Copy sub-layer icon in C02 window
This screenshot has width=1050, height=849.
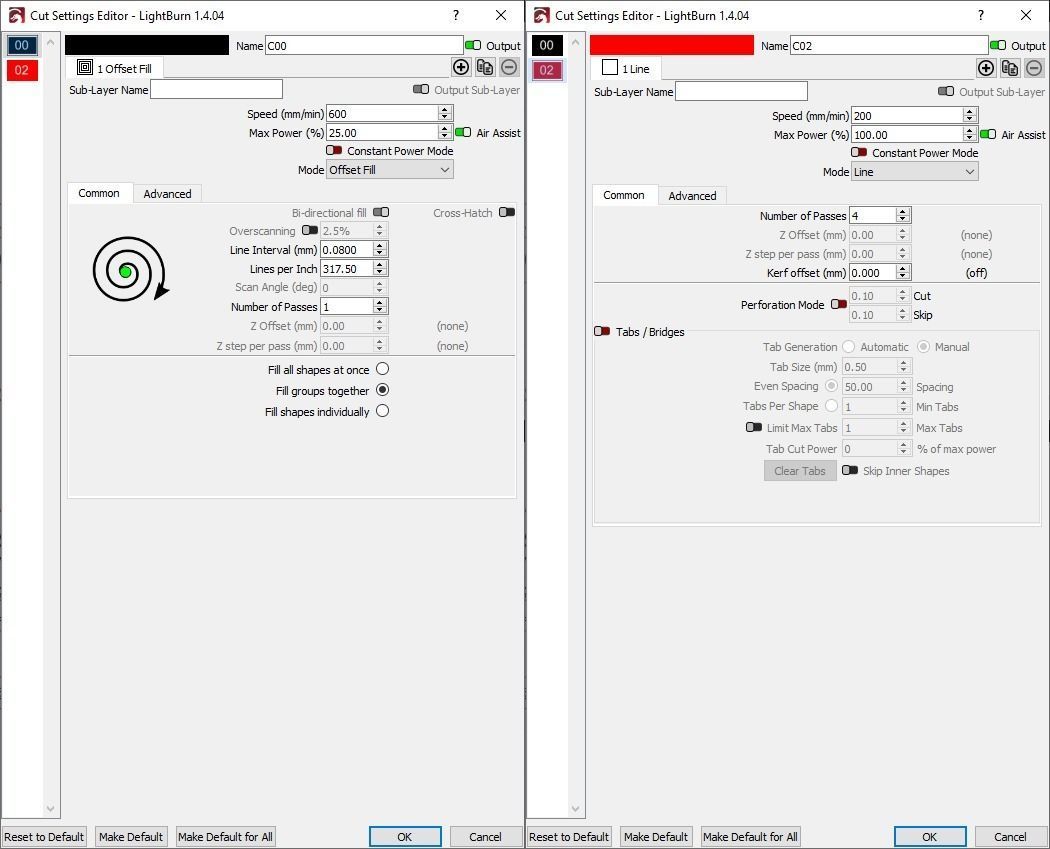pyautogui.click(x=1010, y=68)
